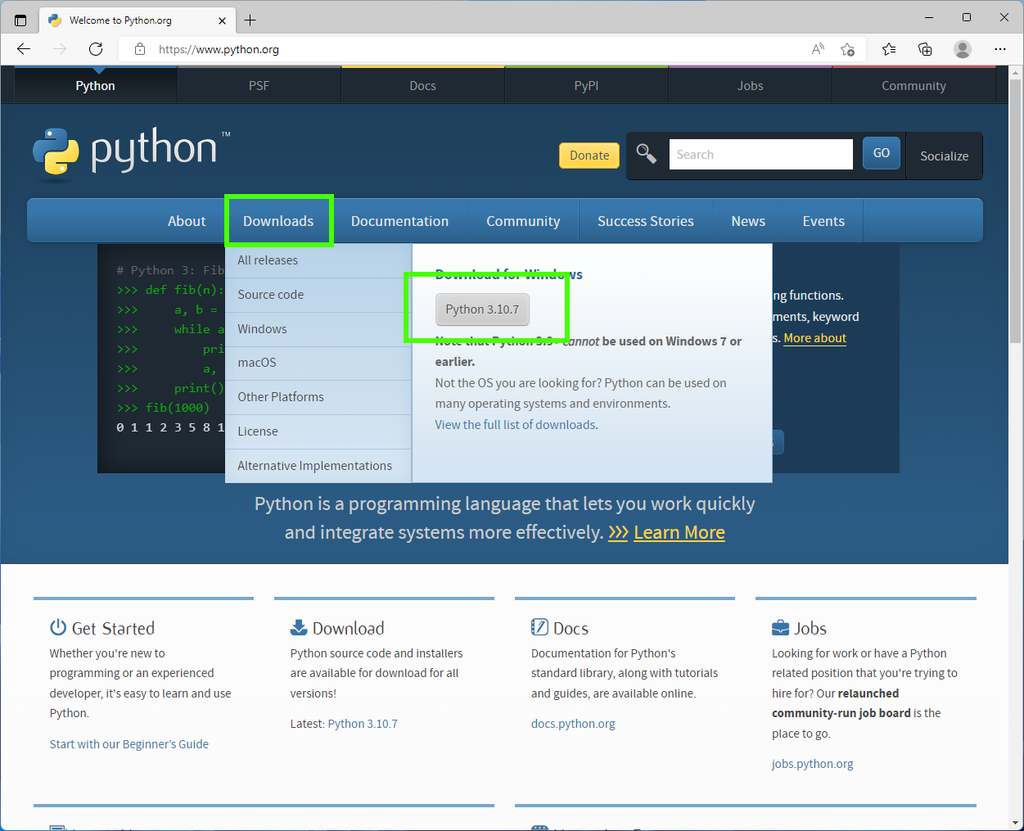
Task: Click inside the search input field
Action: pos(760,153)
